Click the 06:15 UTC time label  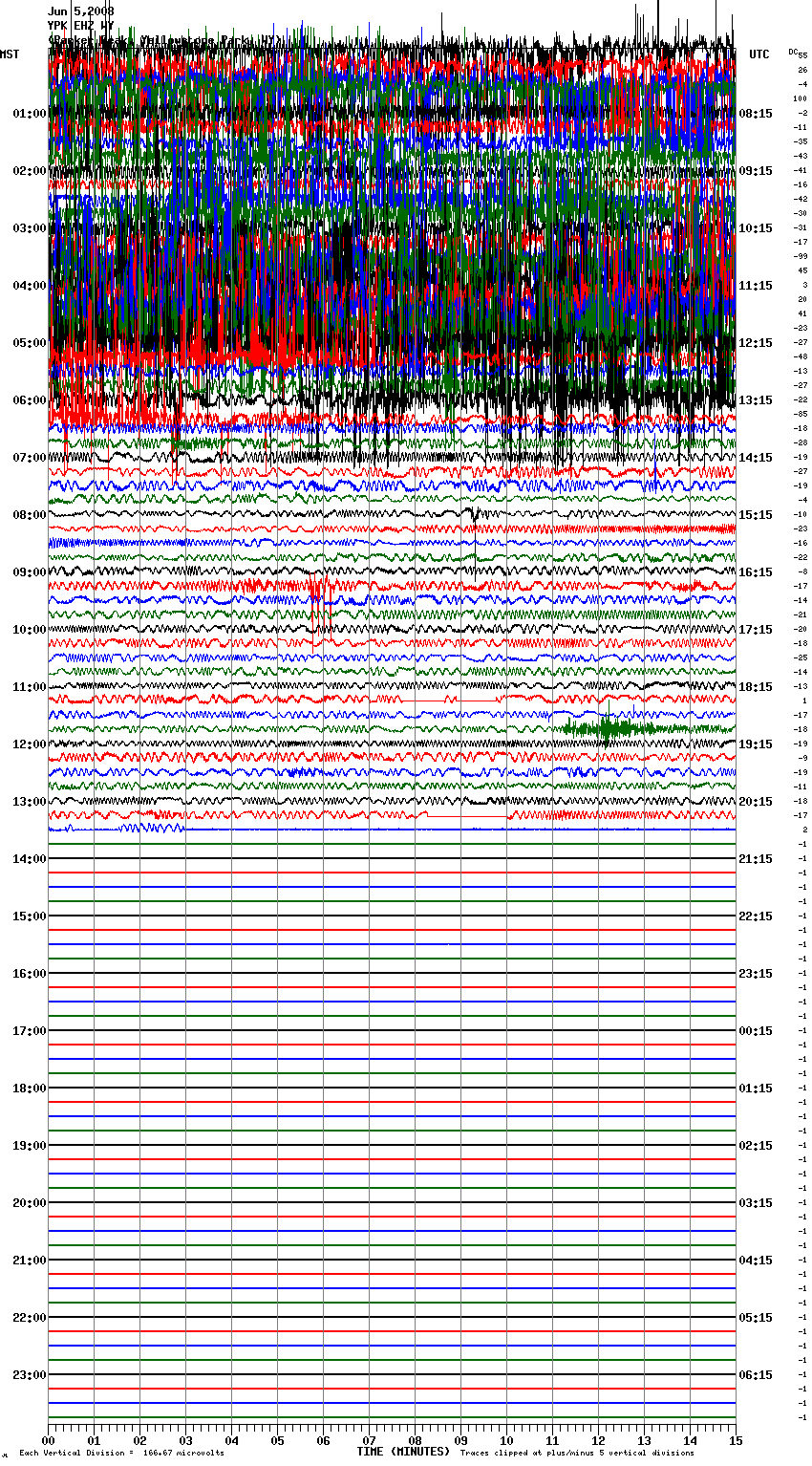click(x=756, y=1375)
